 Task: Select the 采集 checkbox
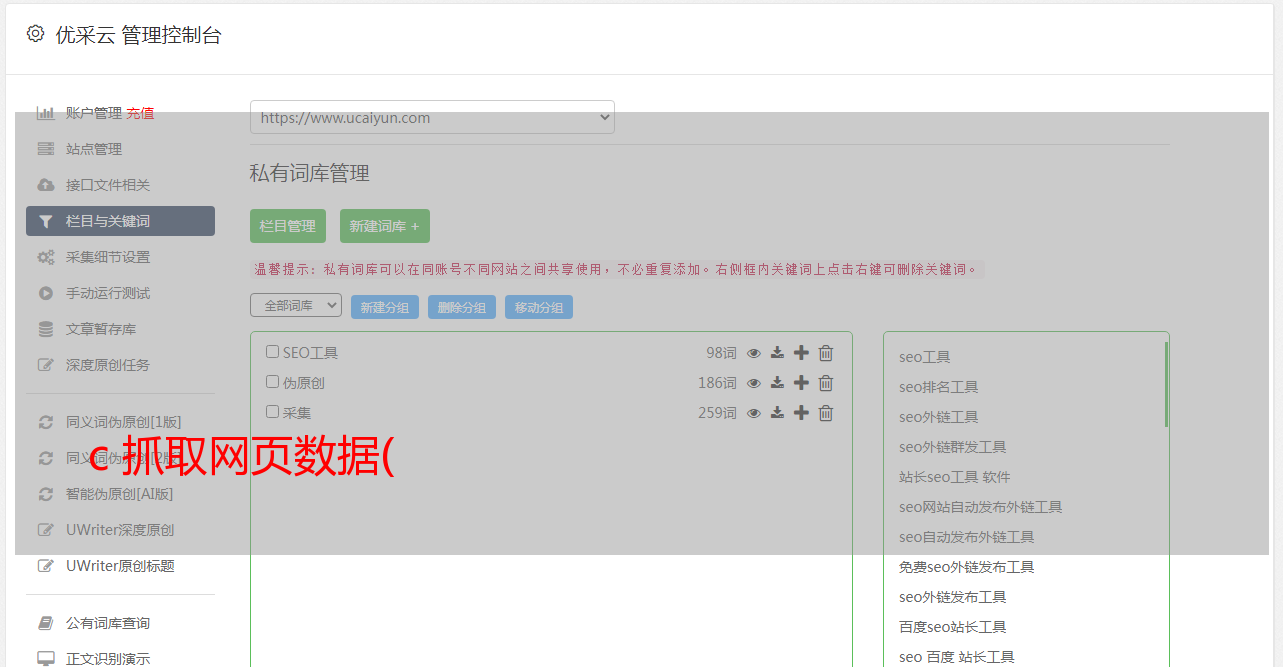272,412
